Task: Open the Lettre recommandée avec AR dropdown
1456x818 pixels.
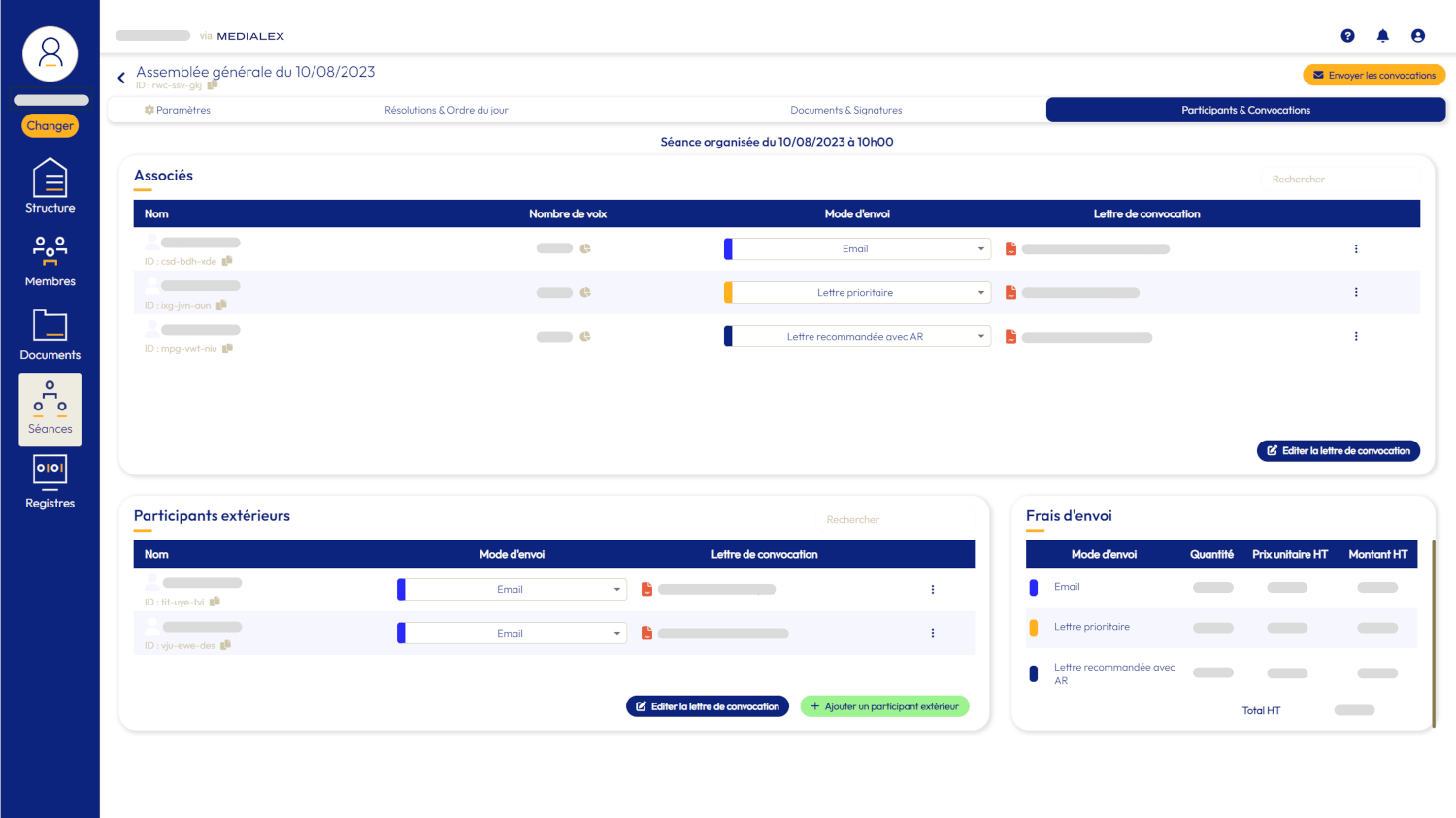Action: click(856, 336)
